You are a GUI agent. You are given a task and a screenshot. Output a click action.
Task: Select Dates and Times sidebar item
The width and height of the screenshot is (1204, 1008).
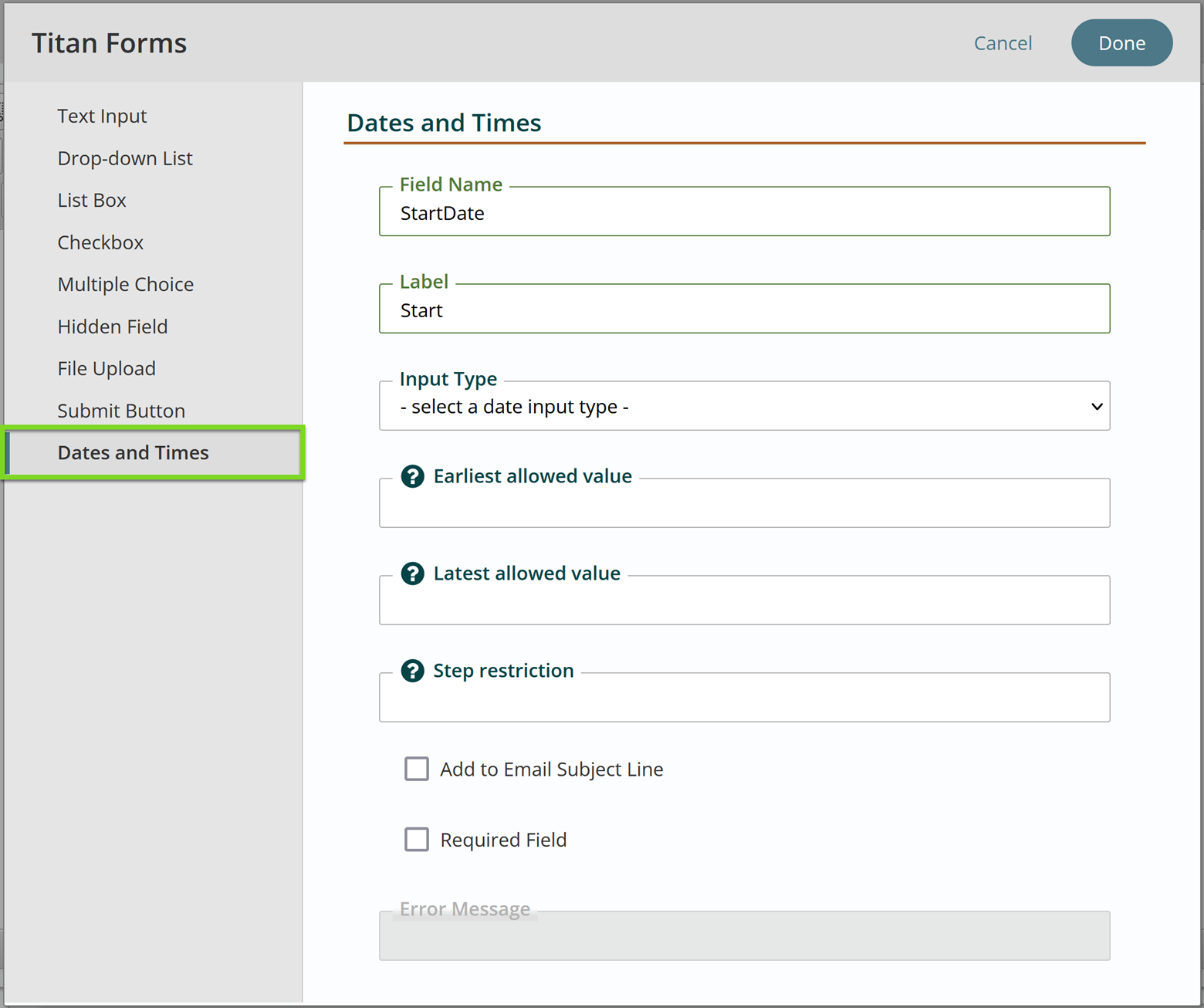[154, 452]
